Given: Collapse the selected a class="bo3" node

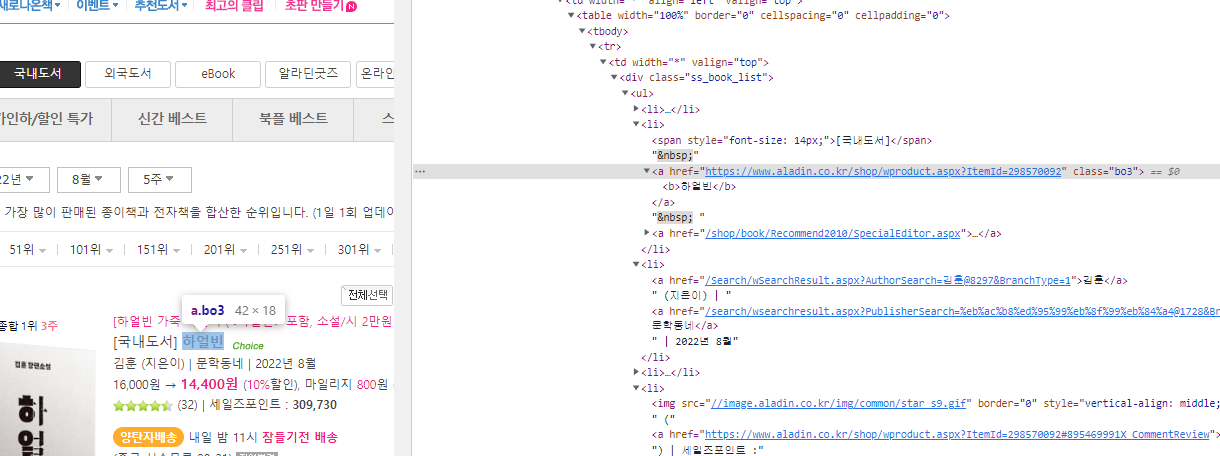Looking at the screenshot, I should click(647, 171).
